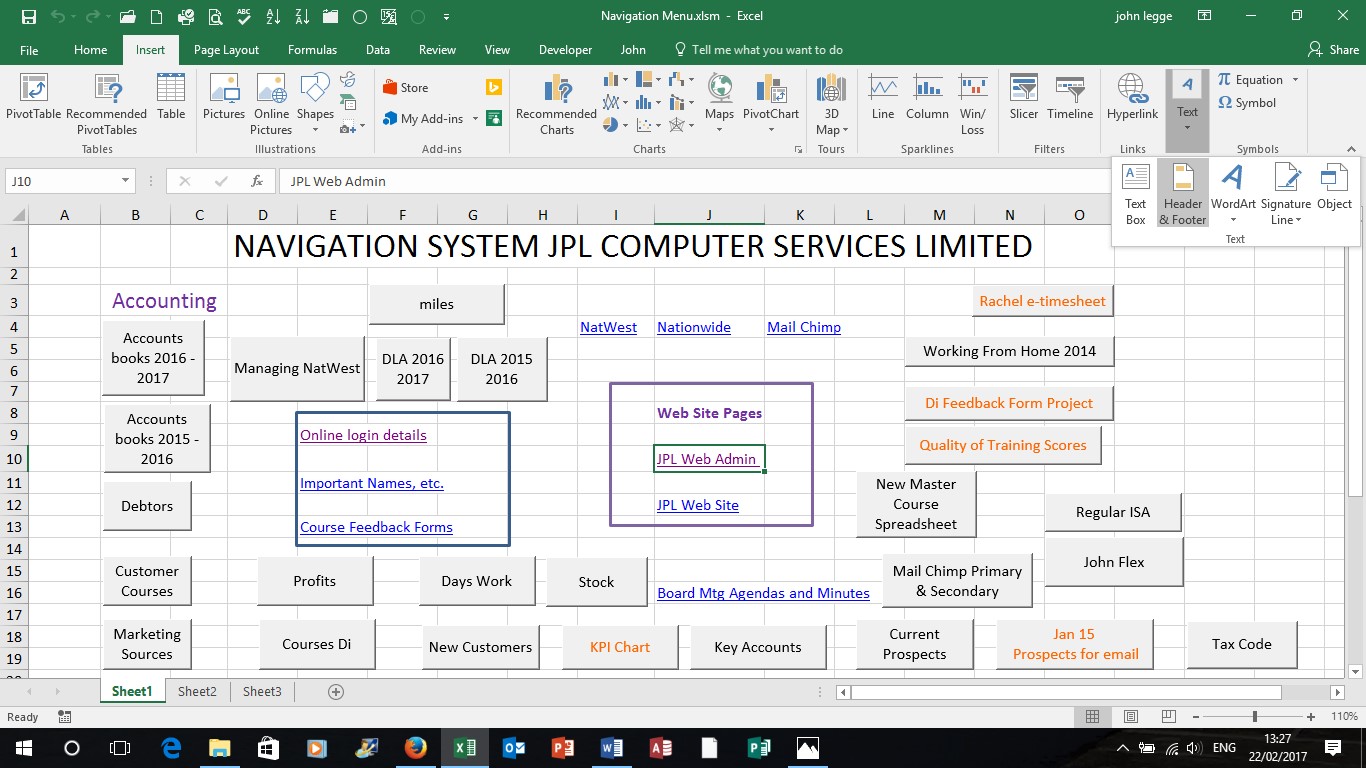Switch to the Sheet3 tab
Image resolution: width=1366 pixels, height=768 pixels.
262,691
